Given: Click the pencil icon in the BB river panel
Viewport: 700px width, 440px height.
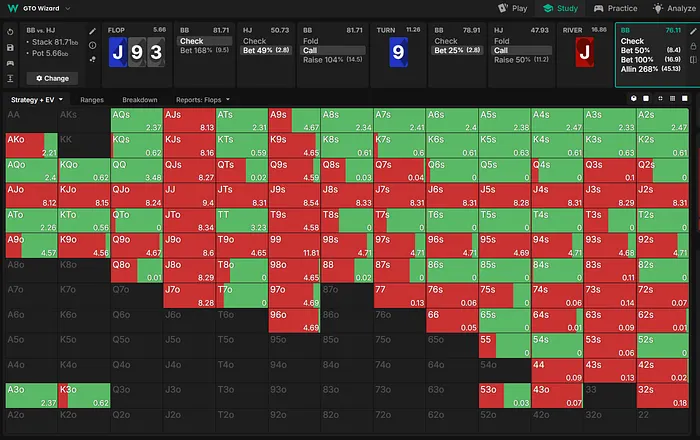Looking at the screenshot, I should (691, 32).
